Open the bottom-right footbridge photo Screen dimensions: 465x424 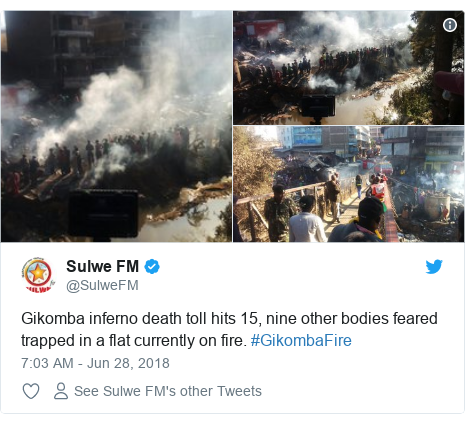348,184
